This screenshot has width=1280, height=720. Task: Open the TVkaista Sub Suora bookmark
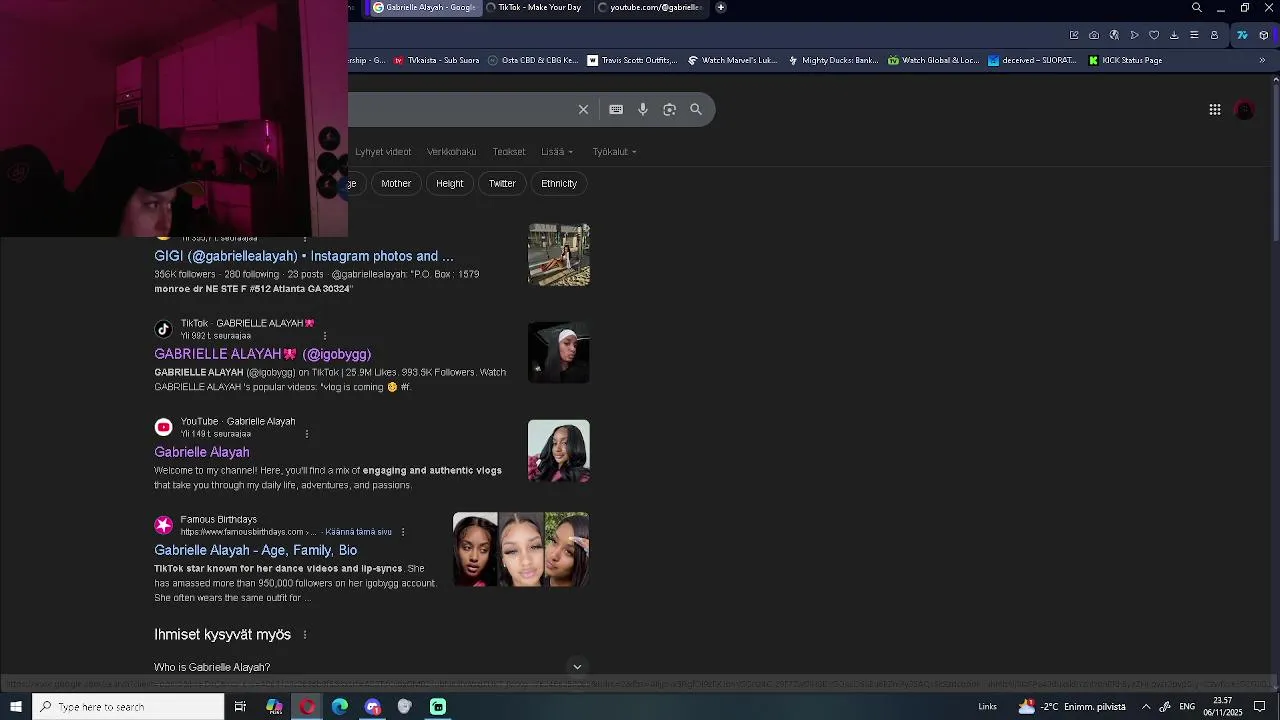click(x=436, y=60)
